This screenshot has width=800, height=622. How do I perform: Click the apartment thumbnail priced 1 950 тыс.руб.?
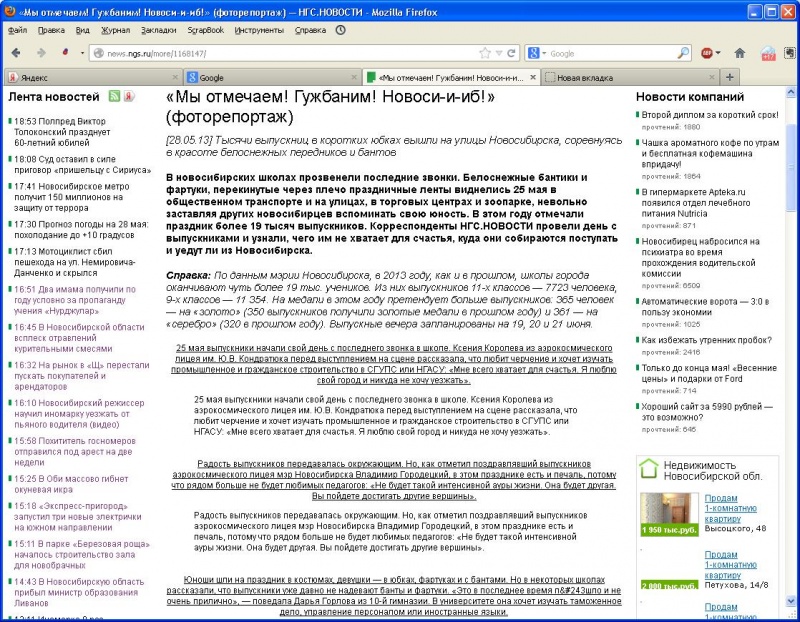click(666, 511)
